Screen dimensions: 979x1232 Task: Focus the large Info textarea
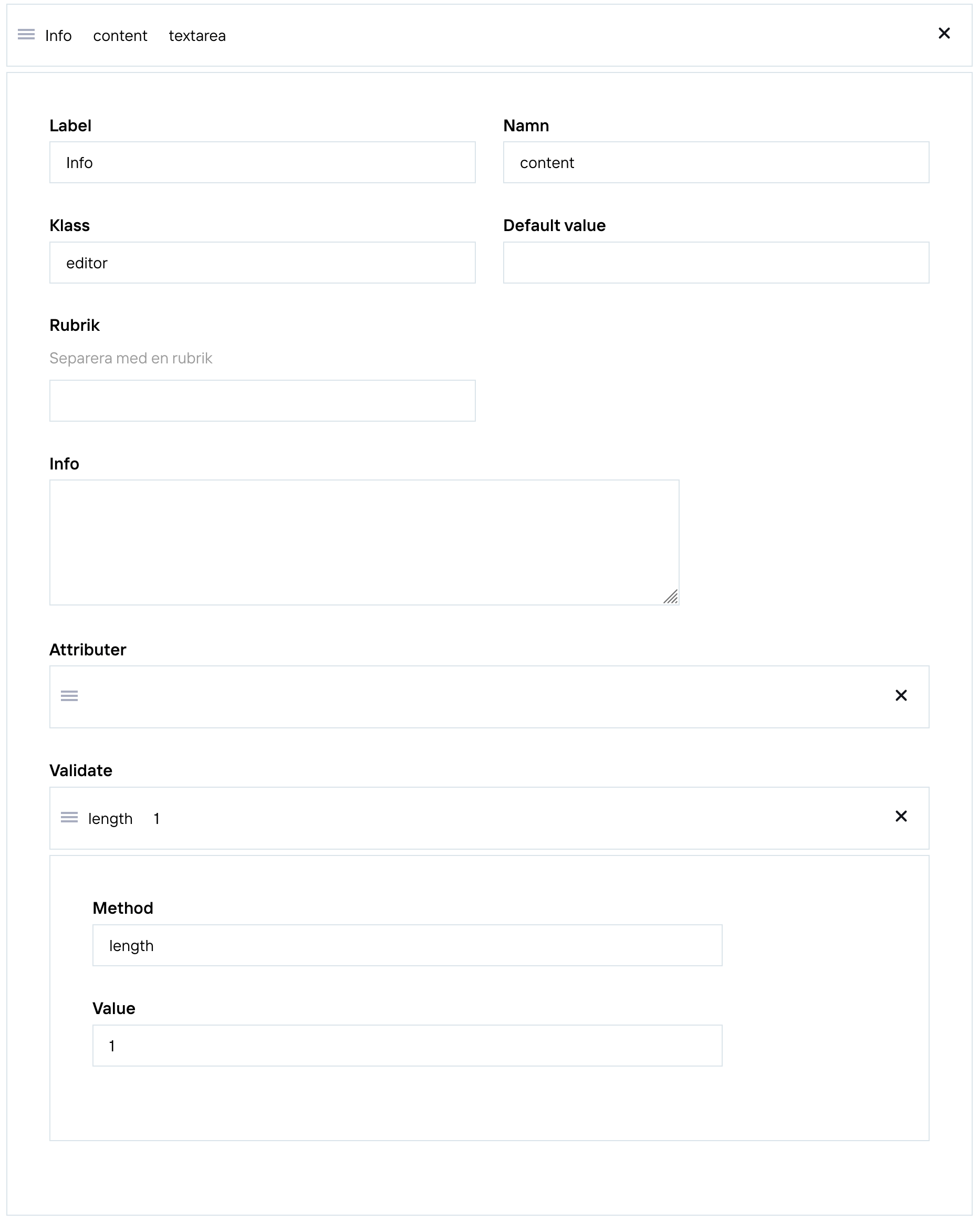click(x=364, y=542)
